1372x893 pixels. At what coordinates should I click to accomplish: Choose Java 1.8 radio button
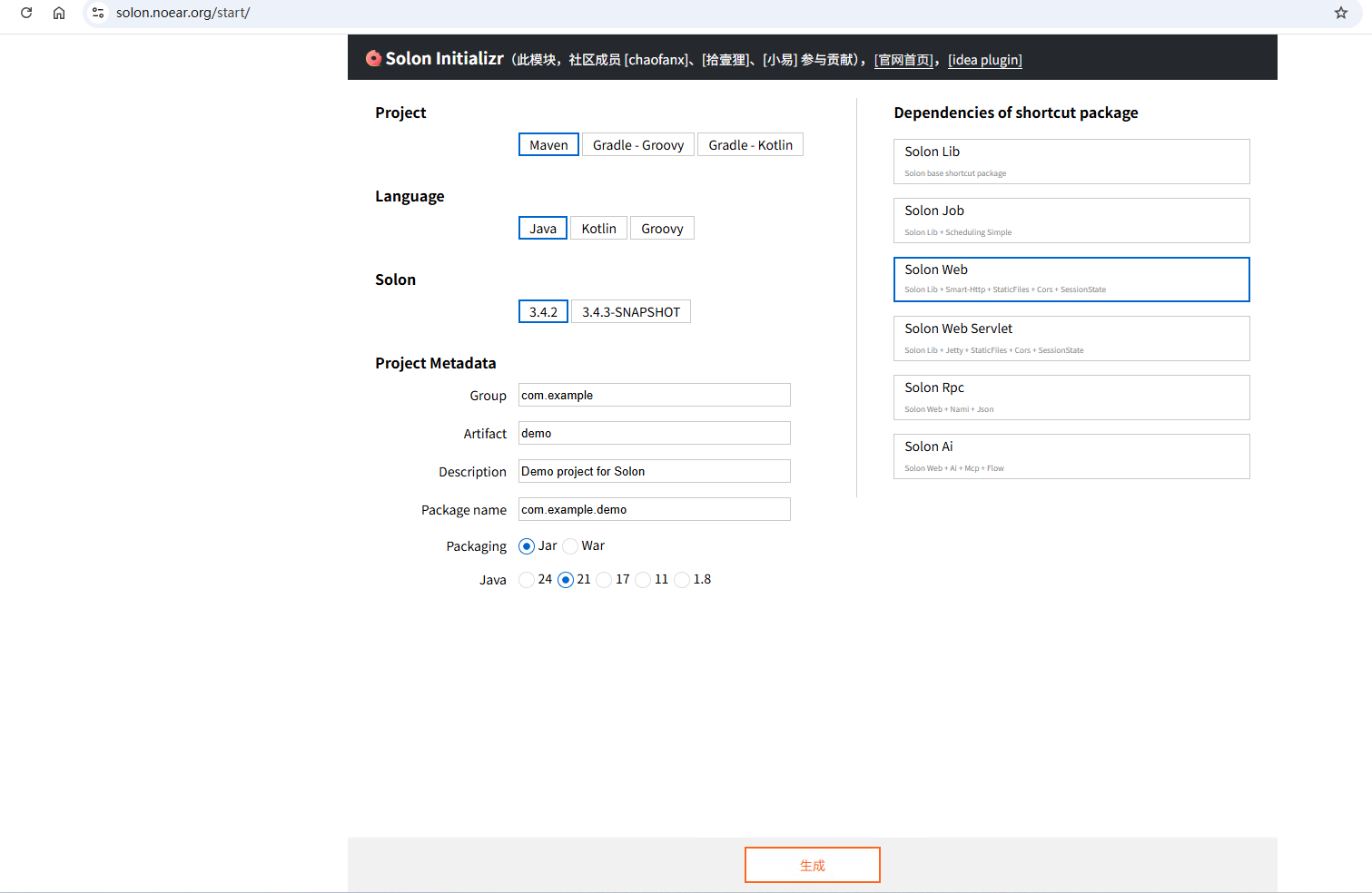coord(682,580)
